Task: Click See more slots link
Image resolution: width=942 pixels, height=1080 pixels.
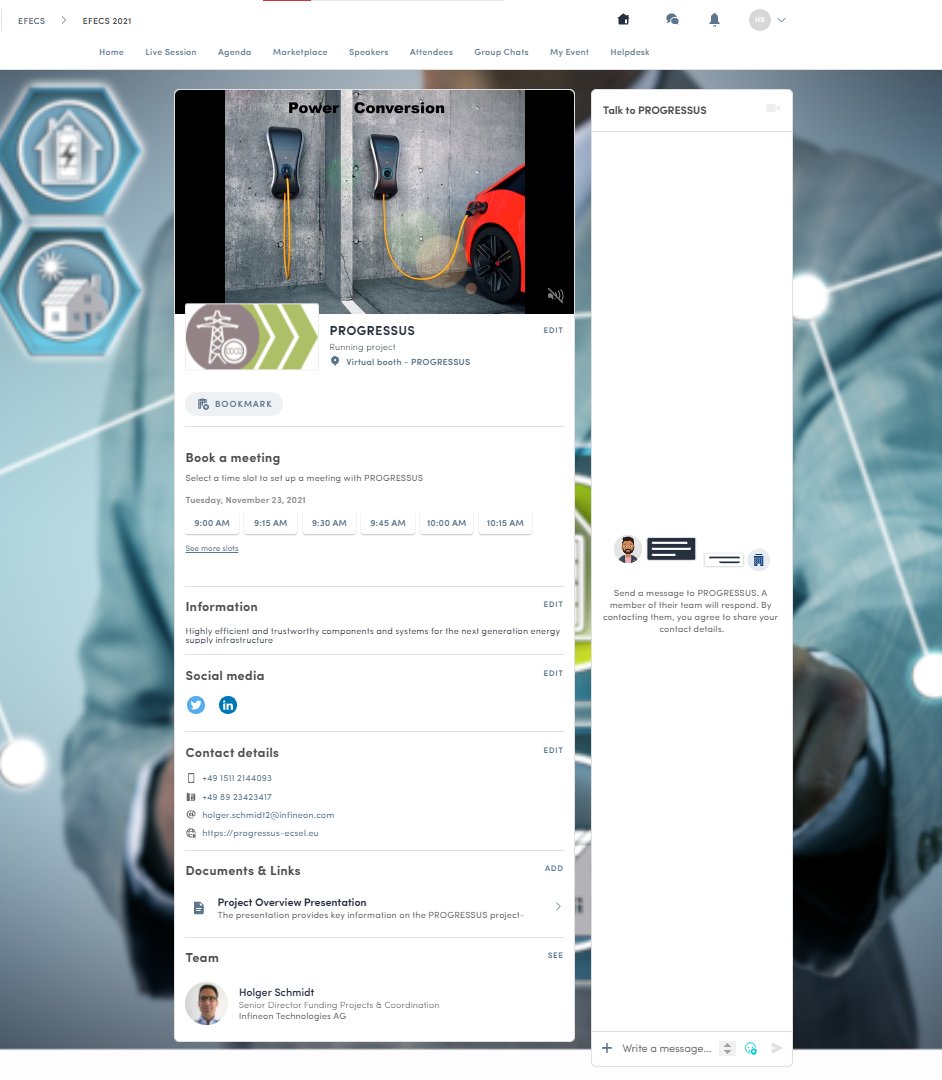Action: (x=211, y=548)
